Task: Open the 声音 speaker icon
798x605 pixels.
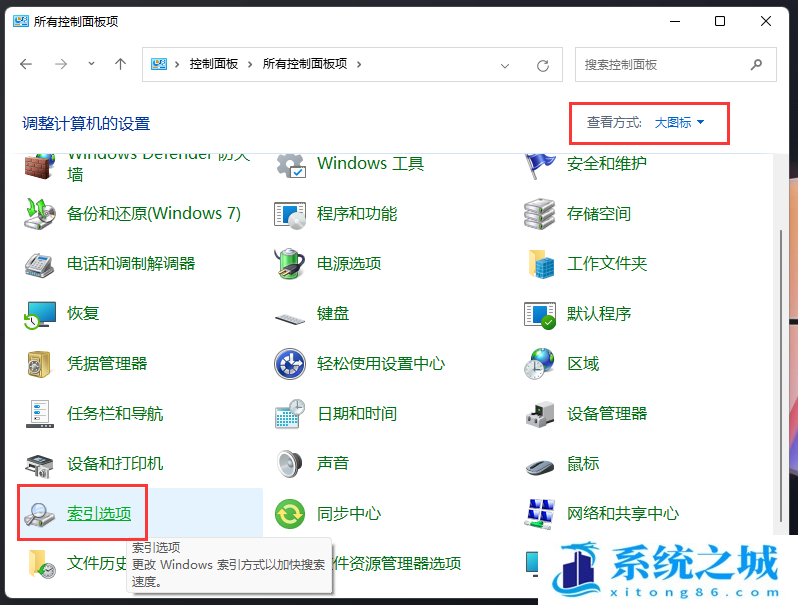Action: click(290, 464)
